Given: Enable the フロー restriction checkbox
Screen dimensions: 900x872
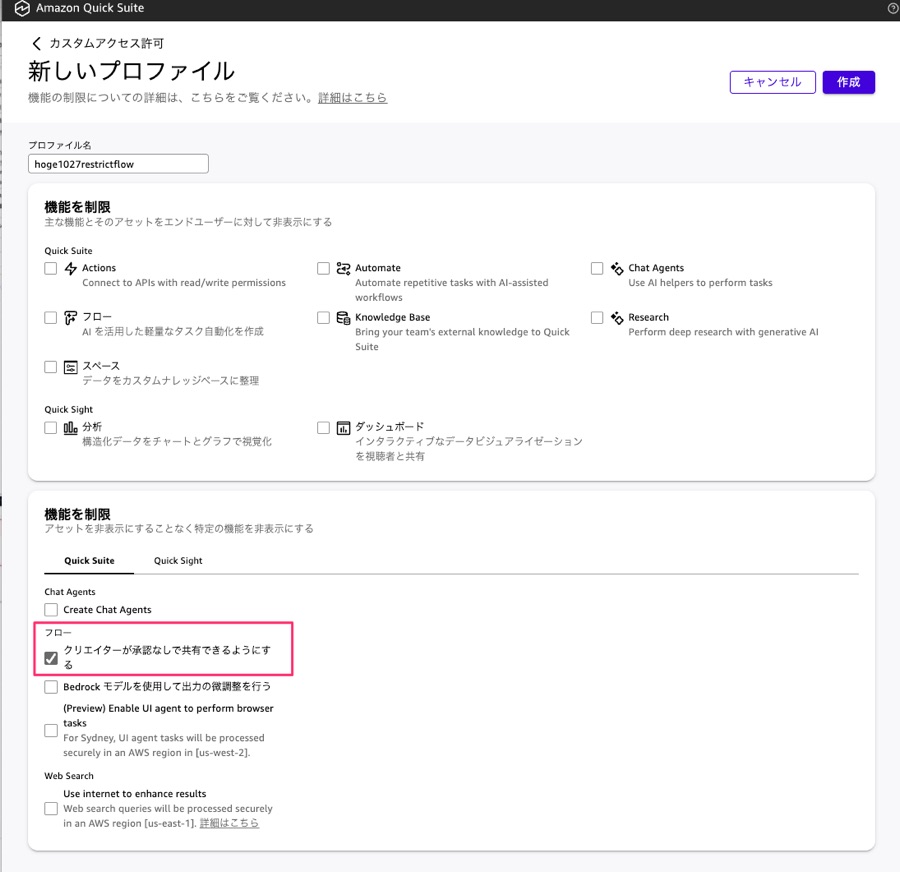Looking at the screenshot, I should click(x=51, y=318).
